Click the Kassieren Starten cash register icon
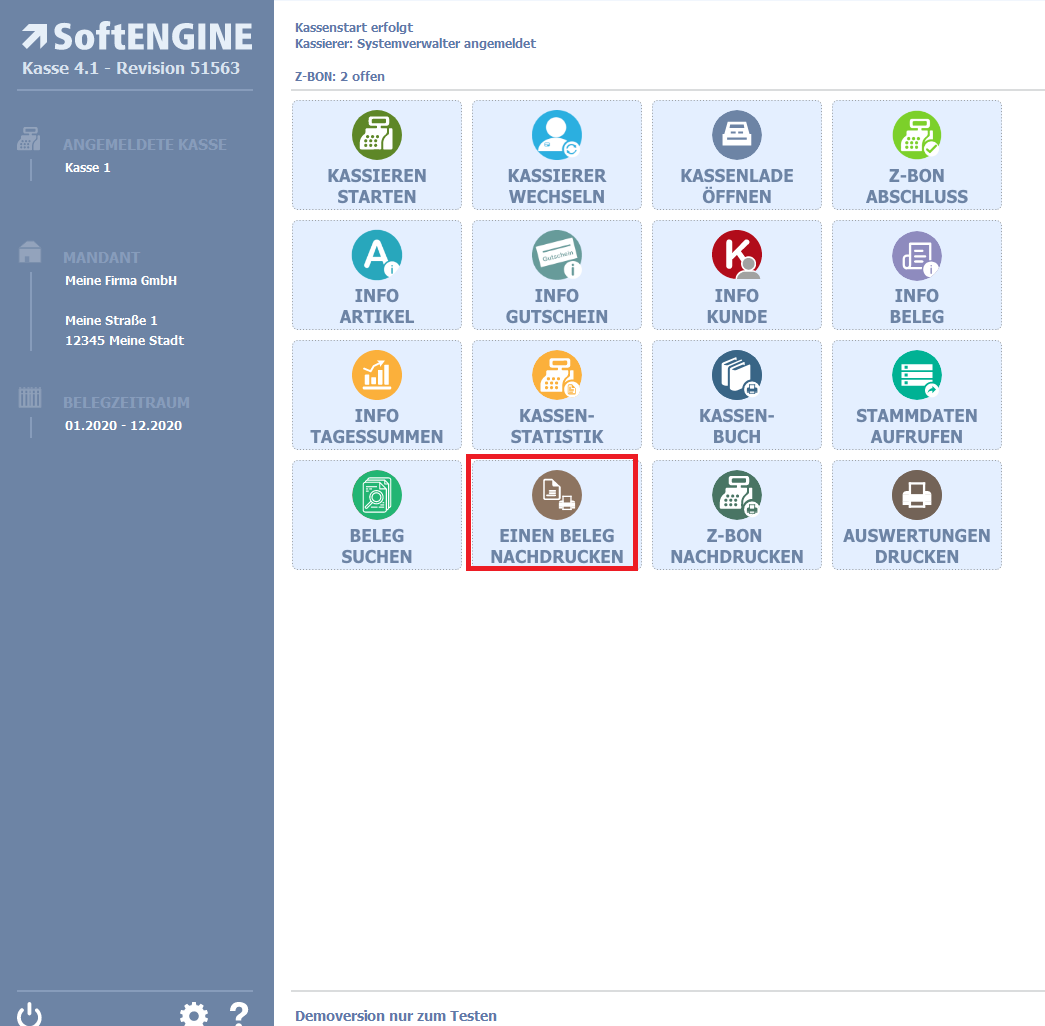 [377, 136]
